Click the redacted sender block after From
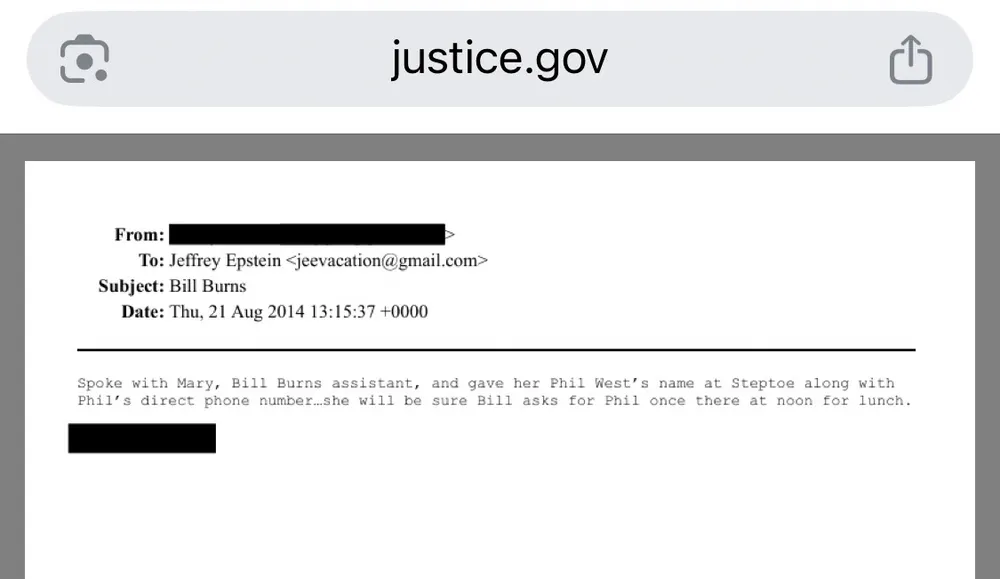Screen dimensions: 1000x579 click(307, 235)
